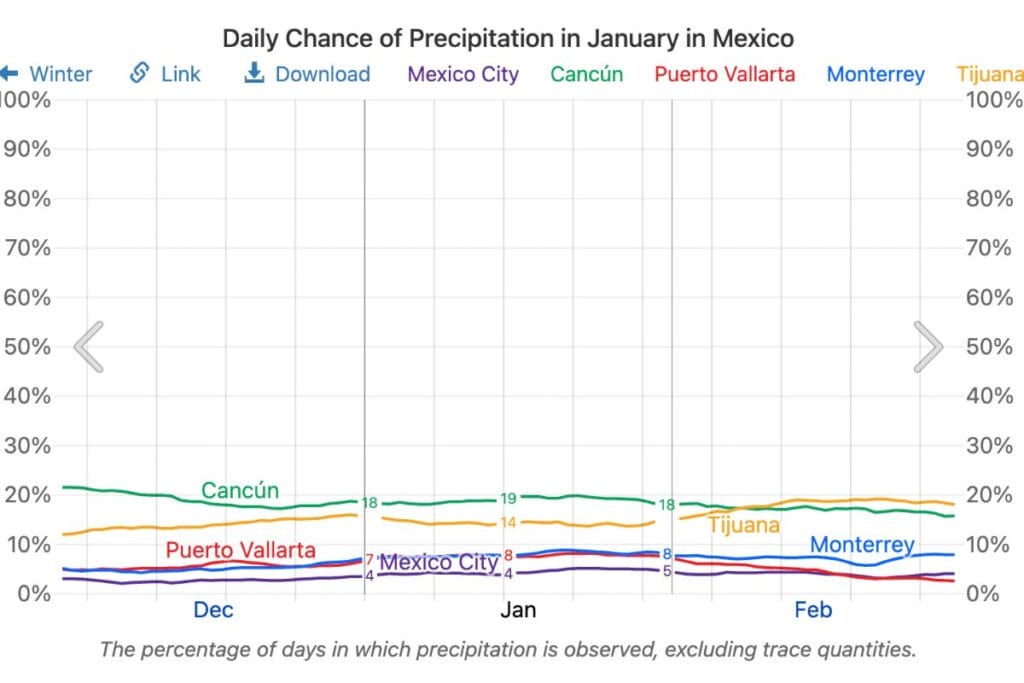Toggle Puerto Vallarta series in legend
The height and width of the screenshot is (683, 1024).
724,74
